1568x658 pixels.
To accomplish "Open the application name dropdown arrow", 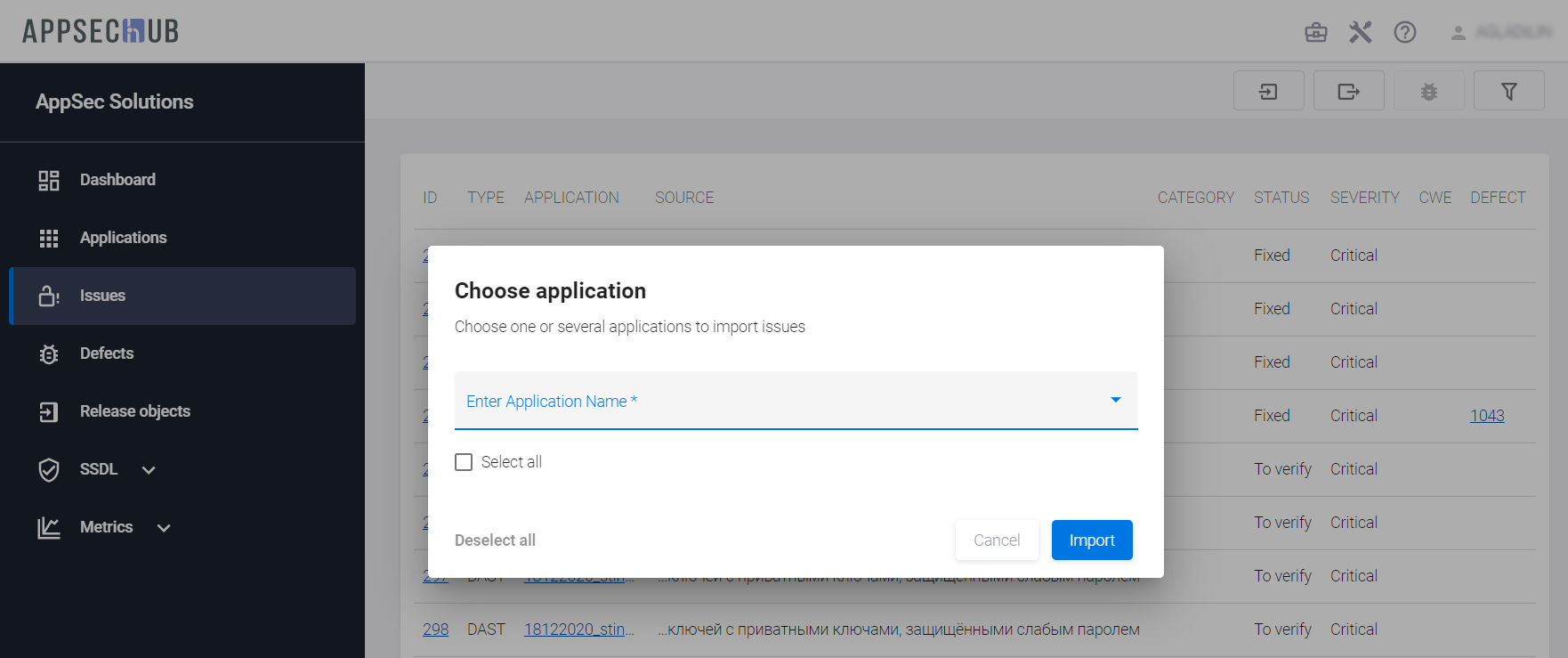I will pos(1115,400).
